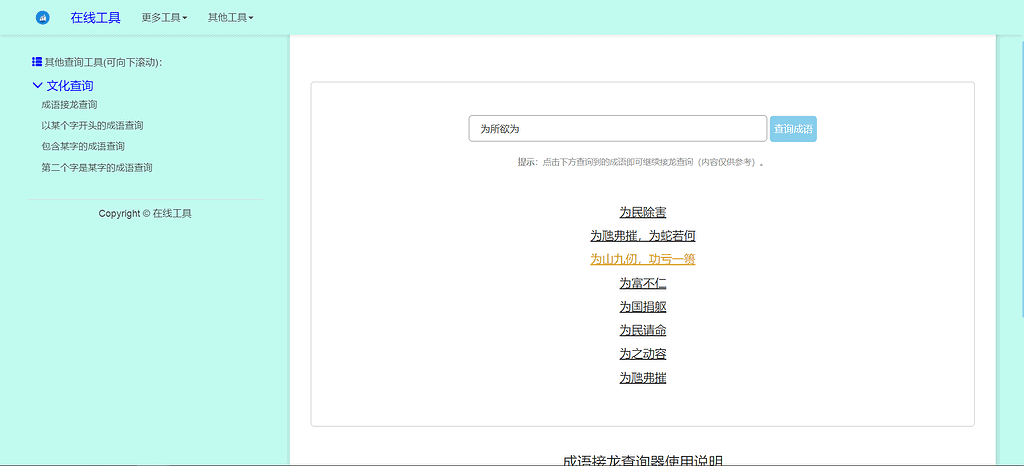Select the last idiom result 为虺弗摧
This screenshot has width=1024, height=466.
(643, 378)
